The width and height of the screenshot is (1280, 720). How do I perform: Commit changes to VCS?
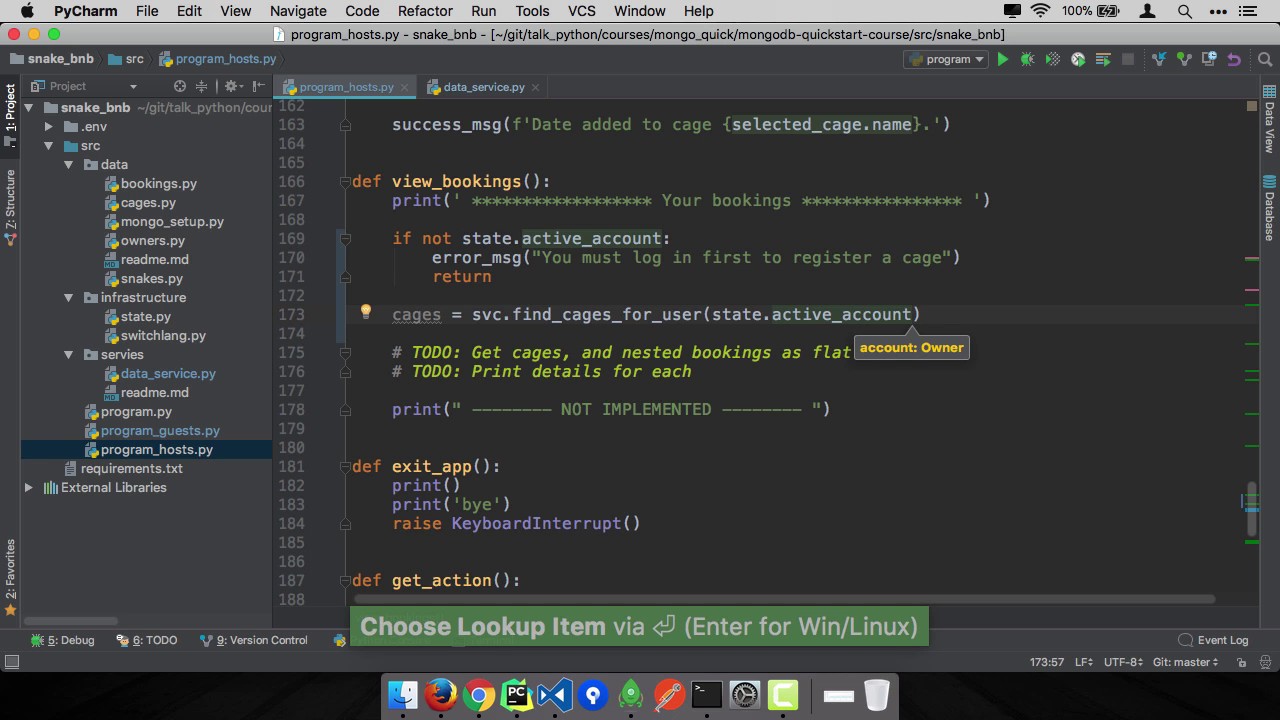pos(1184,60)
